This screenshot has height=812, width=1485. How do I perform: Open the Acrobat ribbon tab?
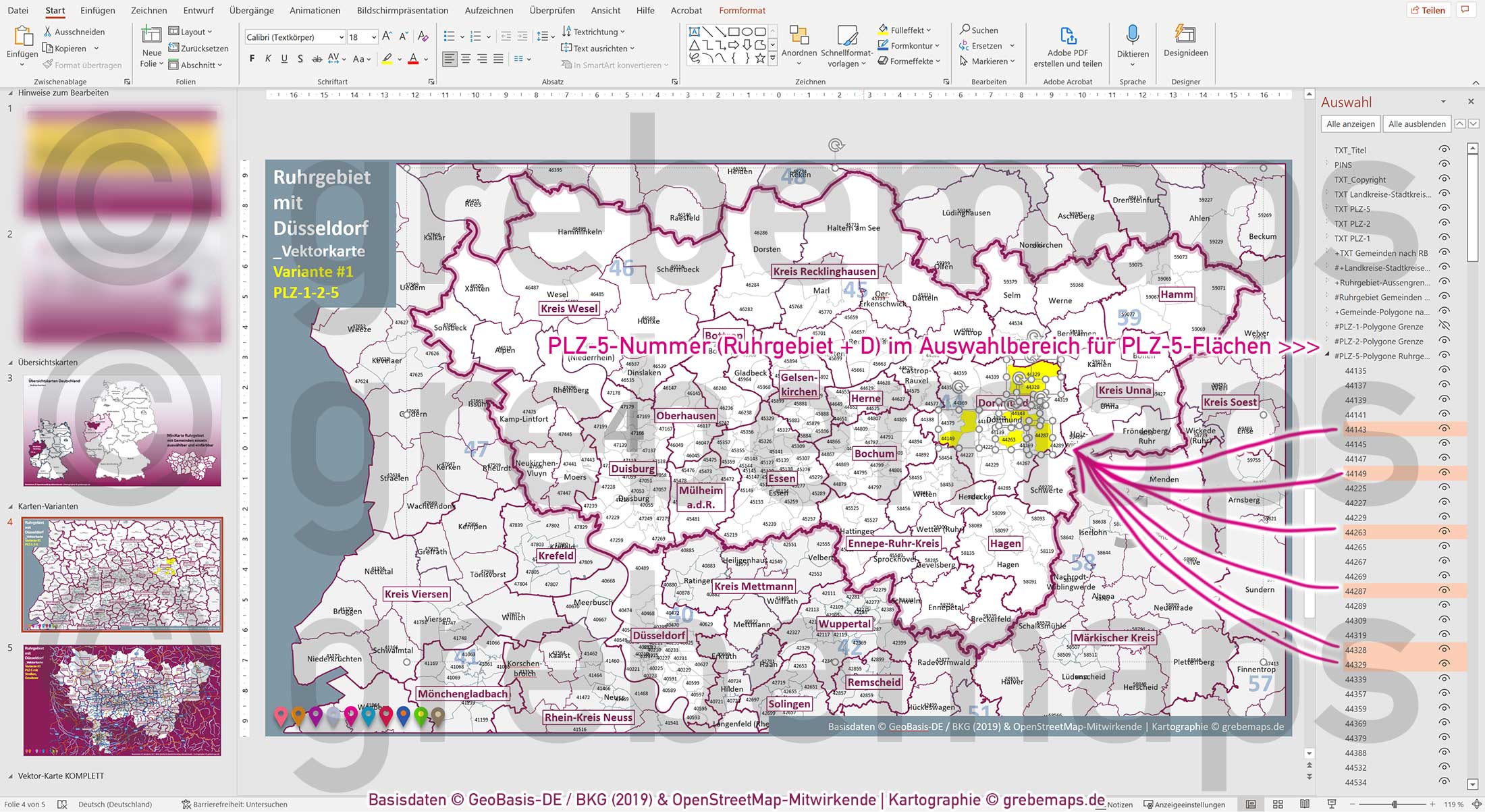686,10
